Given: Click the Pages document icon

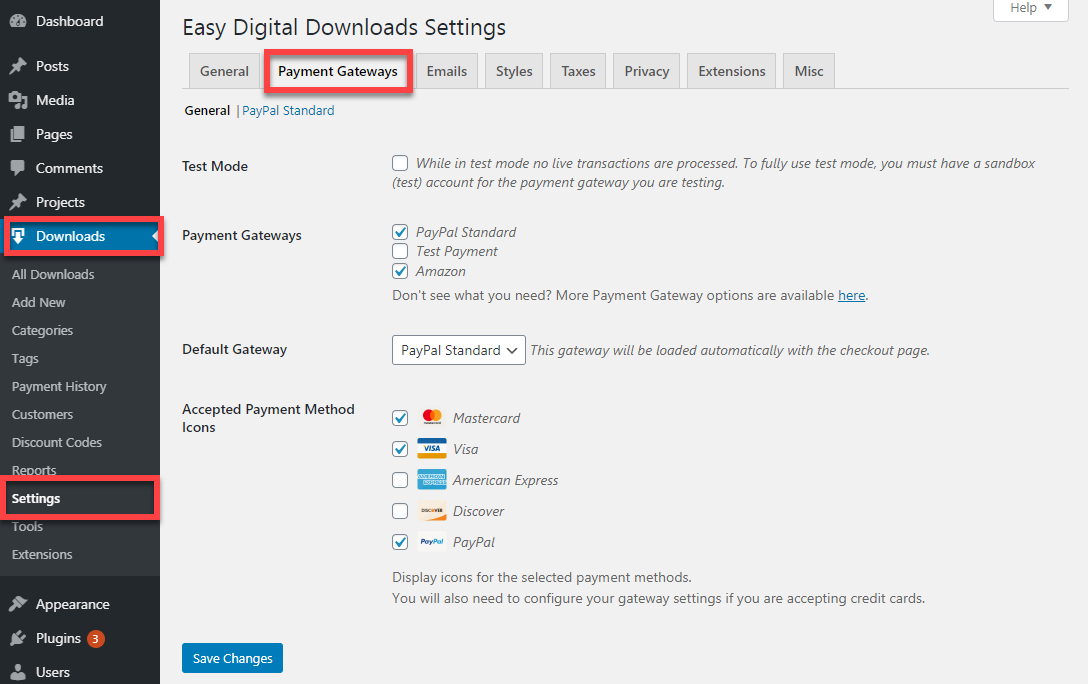Looking at the screenshot, I should click(18, 134).
